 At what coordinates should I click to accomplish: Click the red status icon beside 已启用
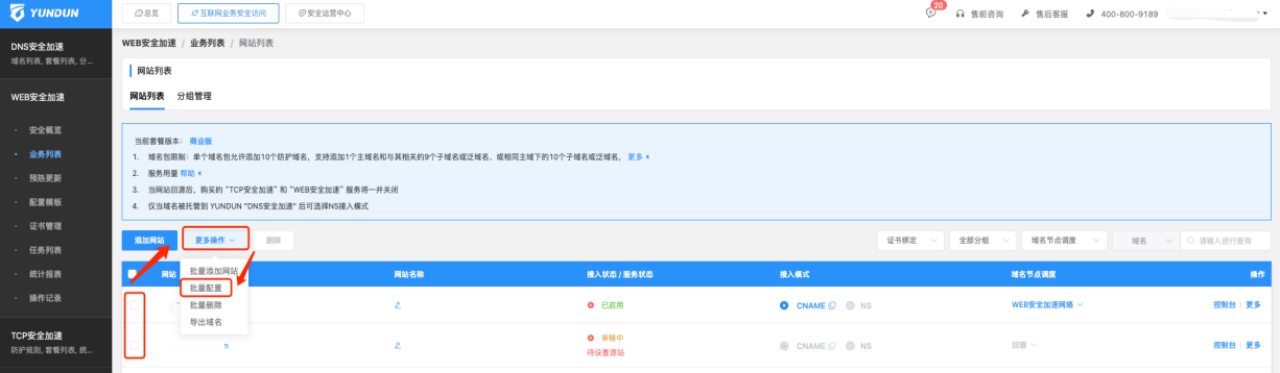[x=591, y=304]
